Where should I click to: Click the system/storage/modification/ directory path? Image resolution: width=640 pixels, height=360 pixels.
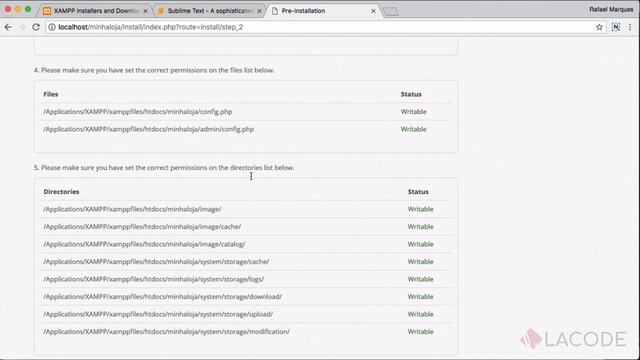tap(167, 332)
